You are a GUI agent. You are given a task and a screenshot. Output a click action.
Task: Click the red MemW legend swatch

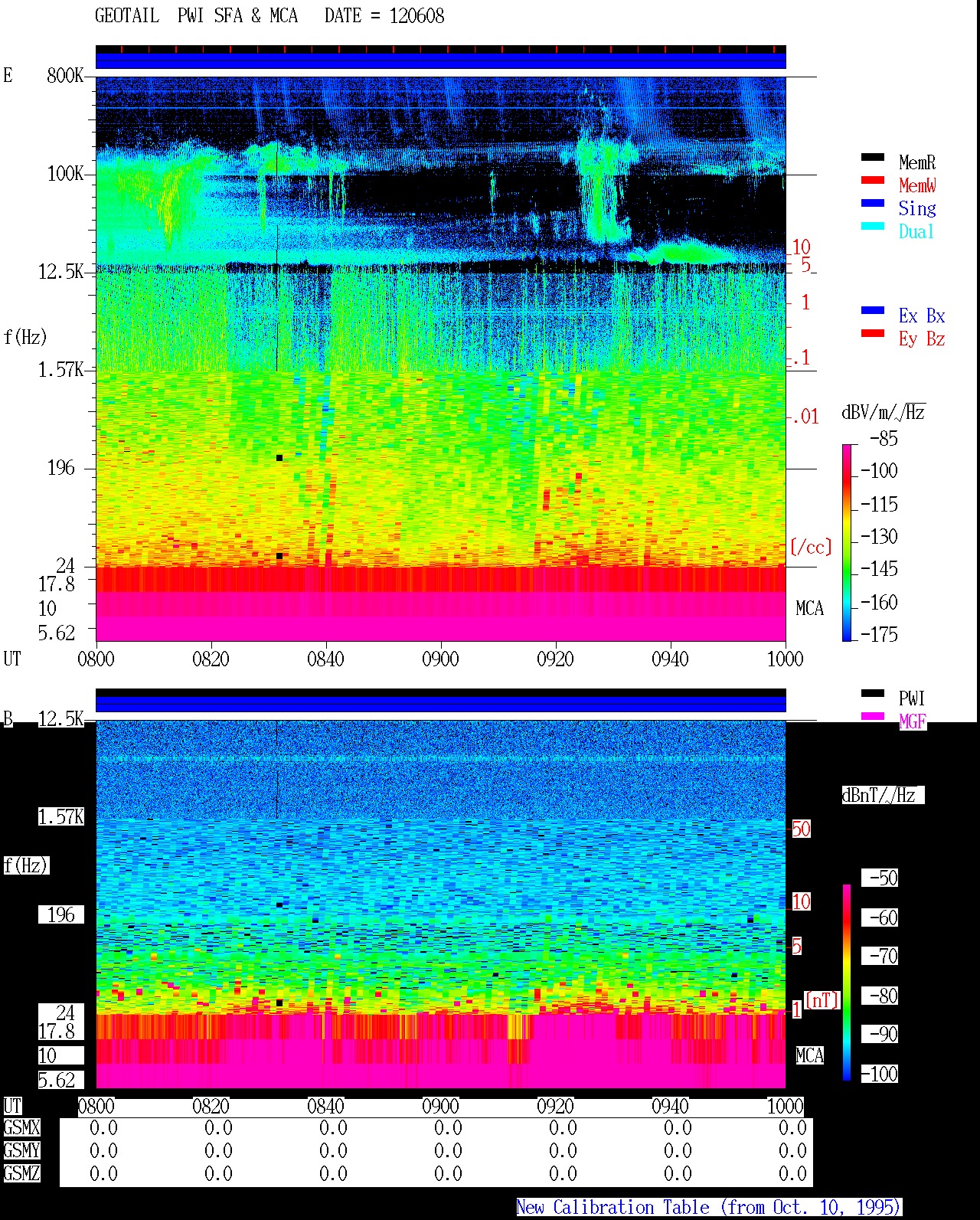pos(873,181)
